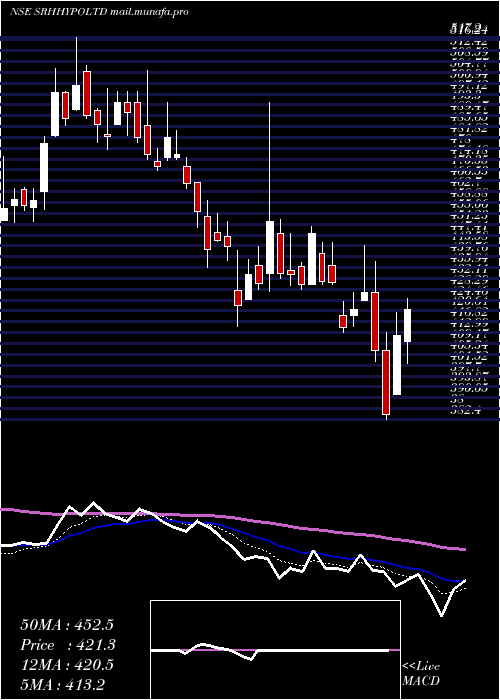Open the MACD inset chart box
The image size is (500, 700).
point(275,650)
